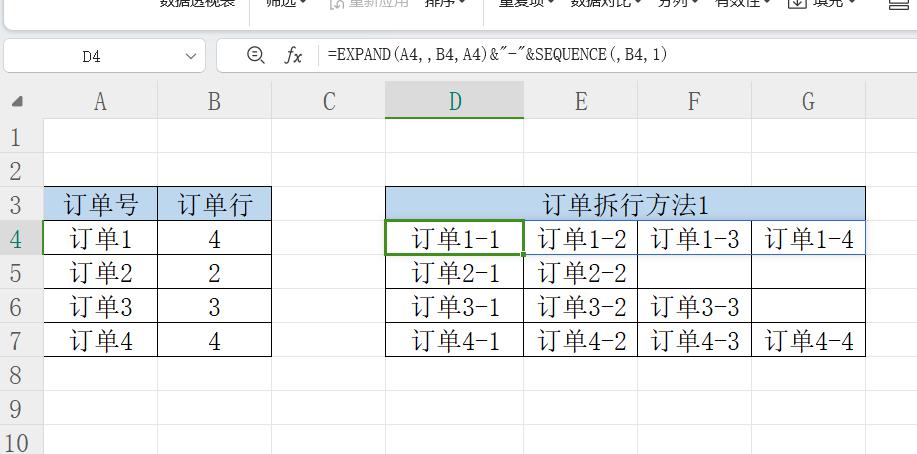This screenshot has width=917, height=454.
Task: Select the cell 订单1-4
Action: (809, 238)
